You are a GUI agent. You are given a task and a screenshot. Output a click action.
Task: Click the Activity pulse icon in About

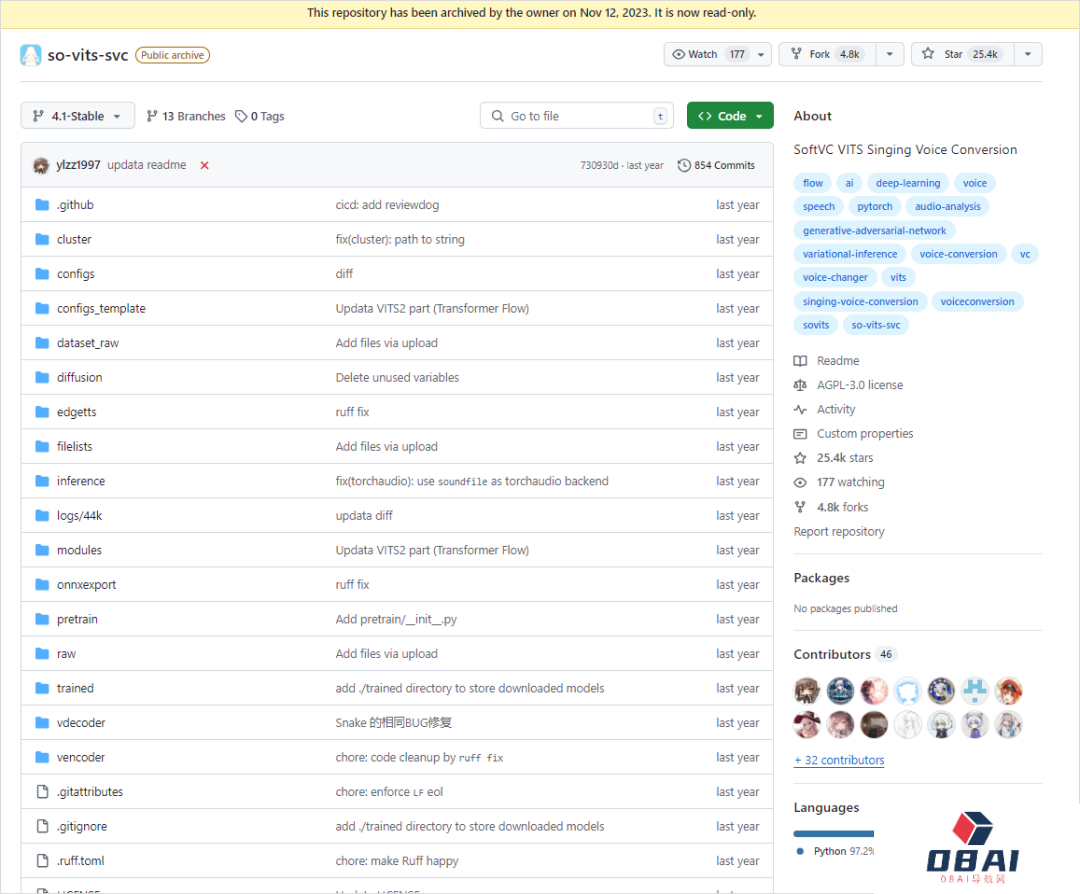point(800,409)
